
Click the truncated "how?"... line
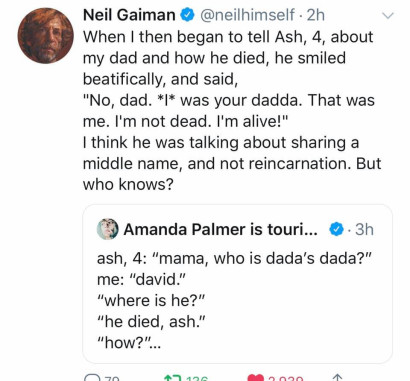[x=129, y=342]
